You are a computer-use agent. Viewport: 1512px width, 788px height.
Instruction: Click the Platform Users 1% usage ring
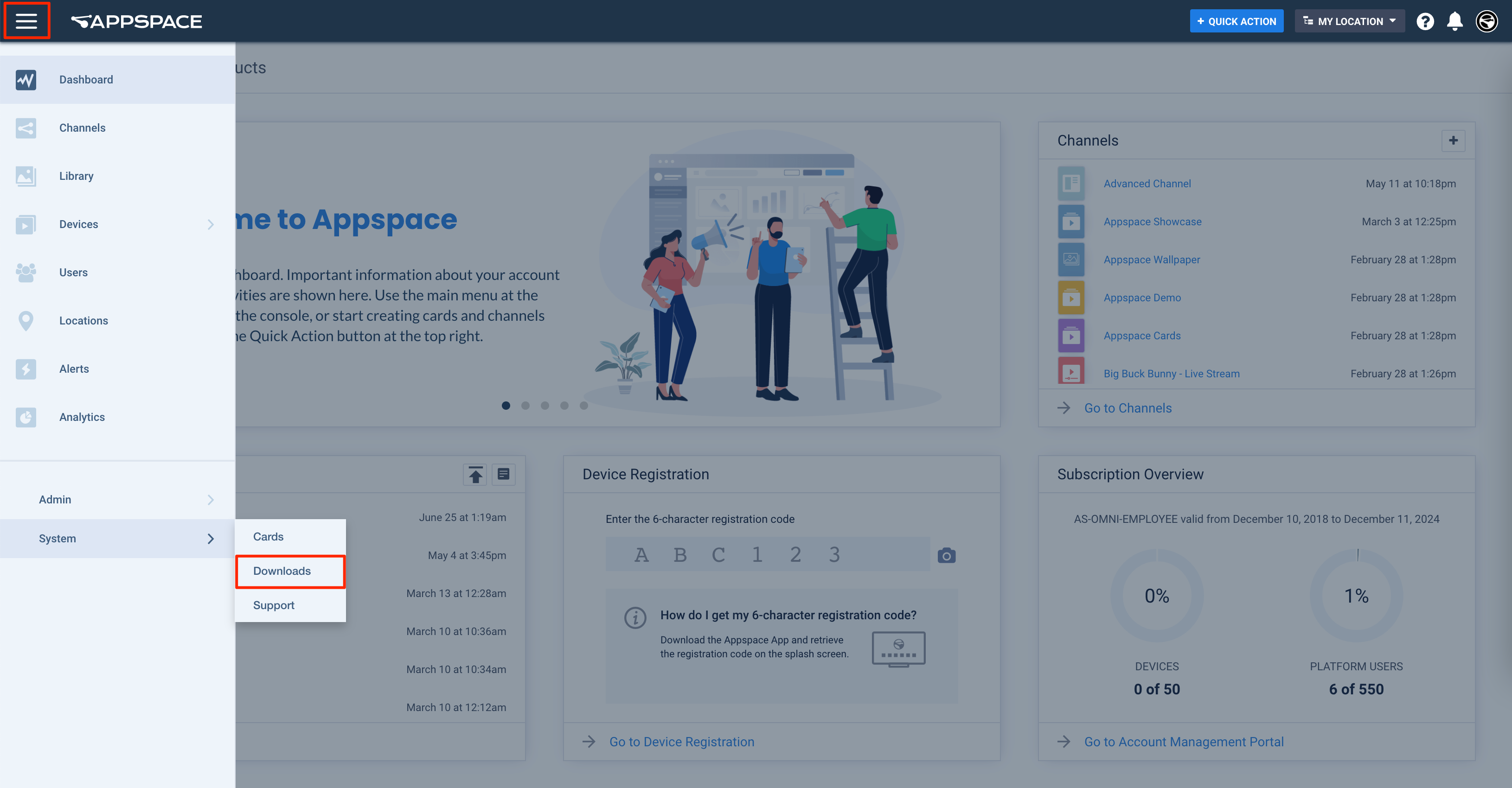[1357, 596]
